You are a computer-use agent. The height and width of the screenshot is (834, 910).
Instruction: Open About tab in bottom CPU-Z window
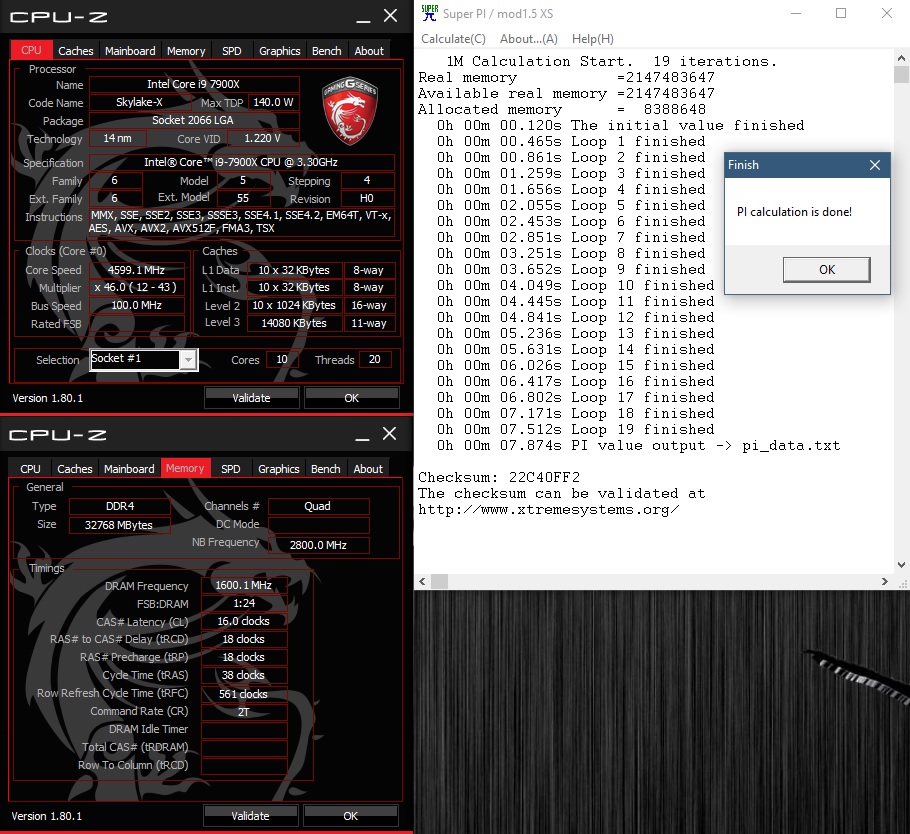click(368, 468)
